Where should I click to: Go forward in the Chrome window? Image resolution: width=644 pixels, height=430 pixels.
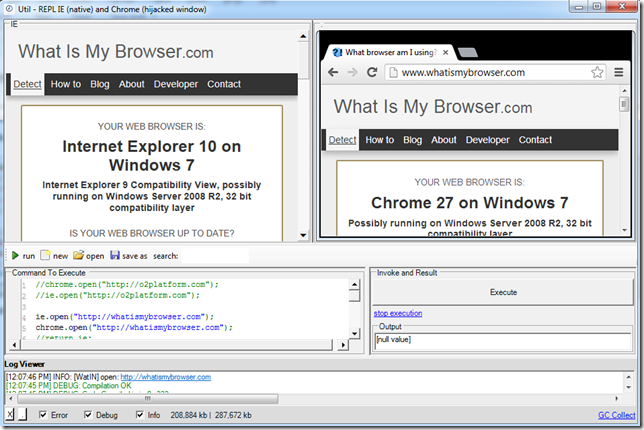352,72
